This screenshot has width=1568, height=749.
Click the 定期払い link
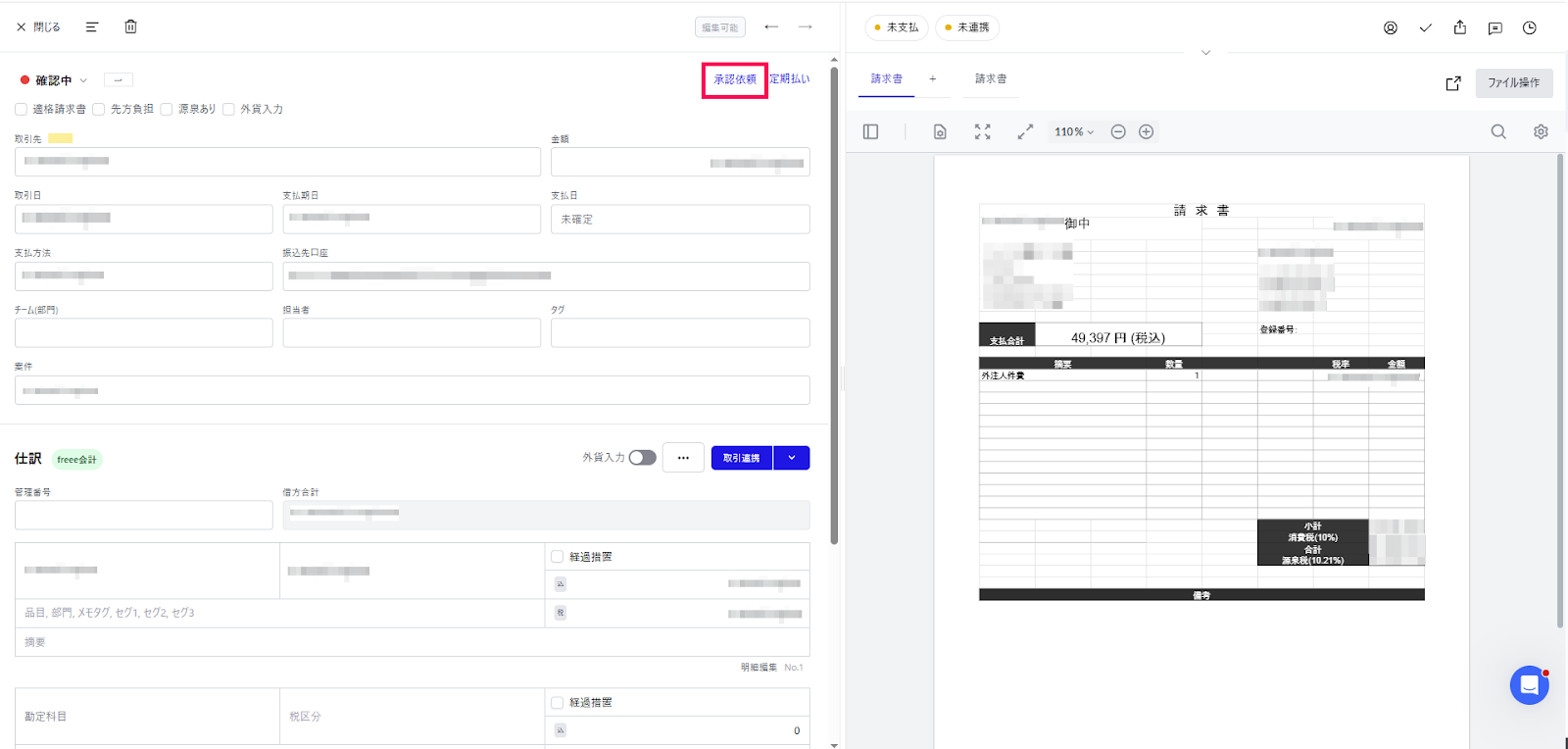[790, 79]
